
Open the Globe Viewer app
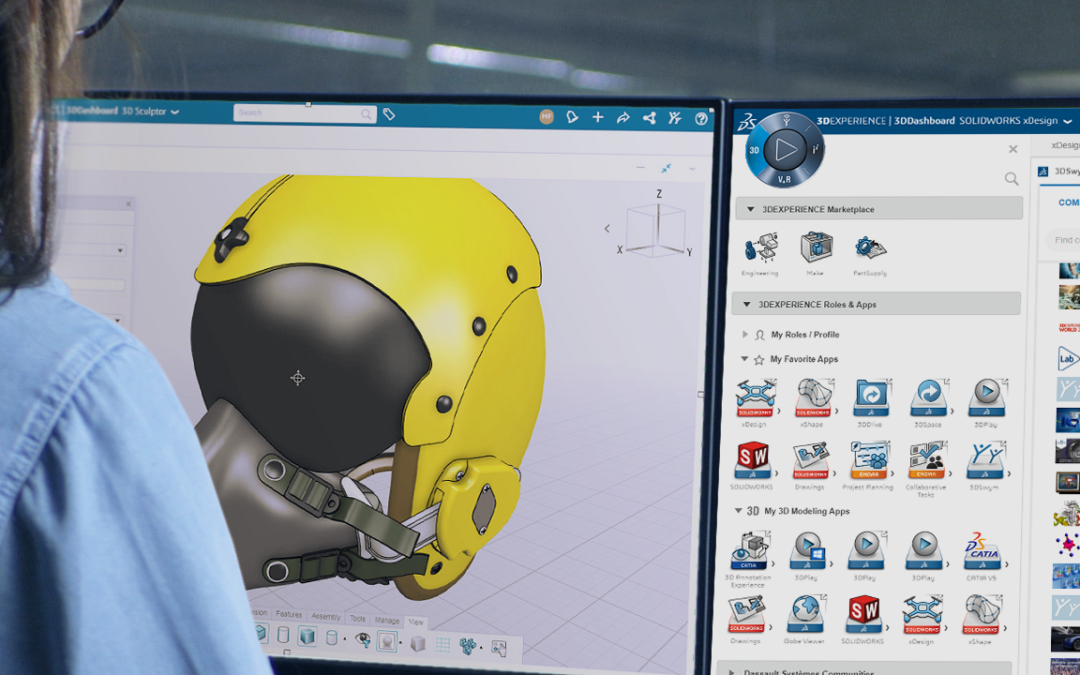click(805, 614)
